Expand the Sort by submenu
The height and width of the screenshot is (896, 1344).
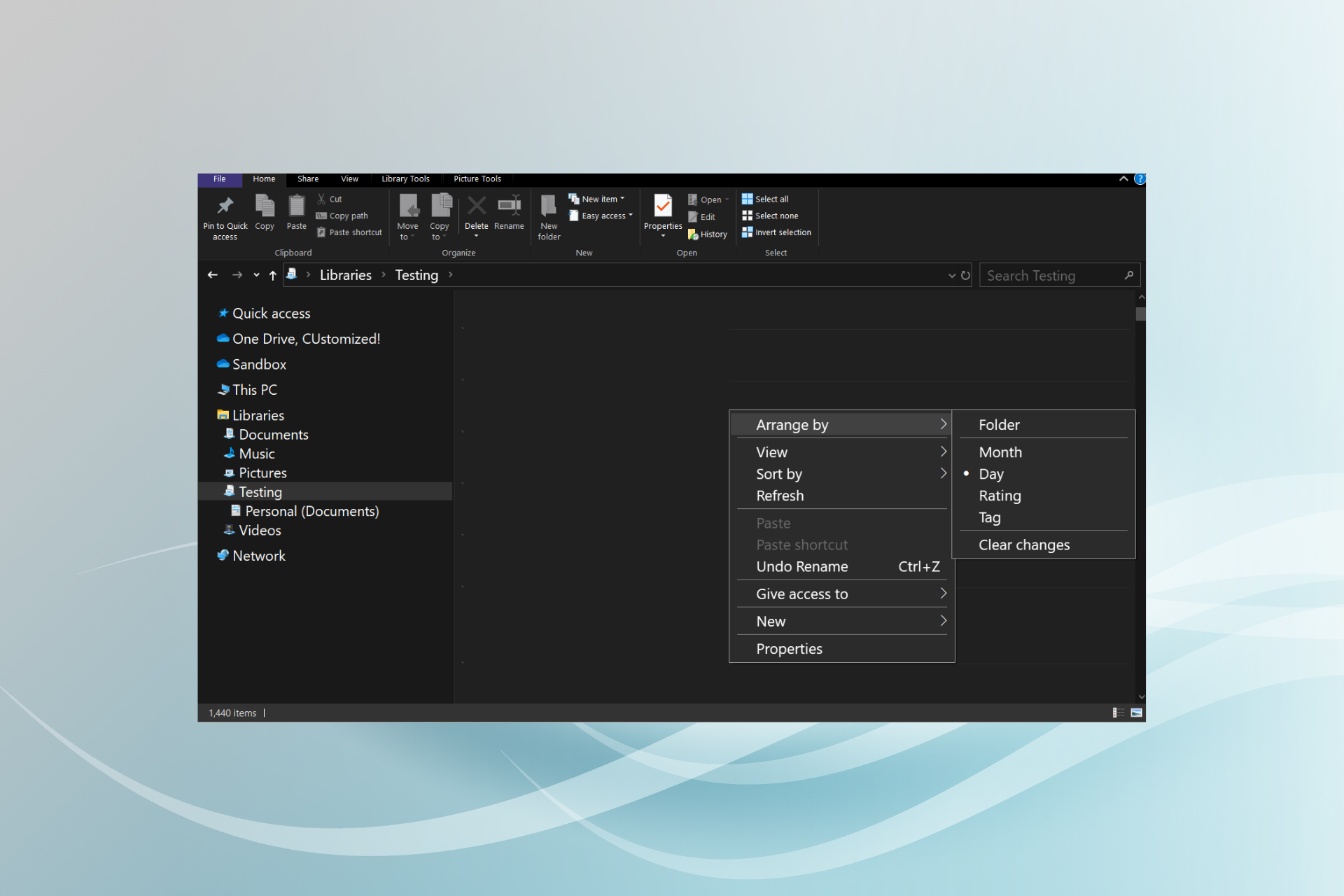click(778, 474)
